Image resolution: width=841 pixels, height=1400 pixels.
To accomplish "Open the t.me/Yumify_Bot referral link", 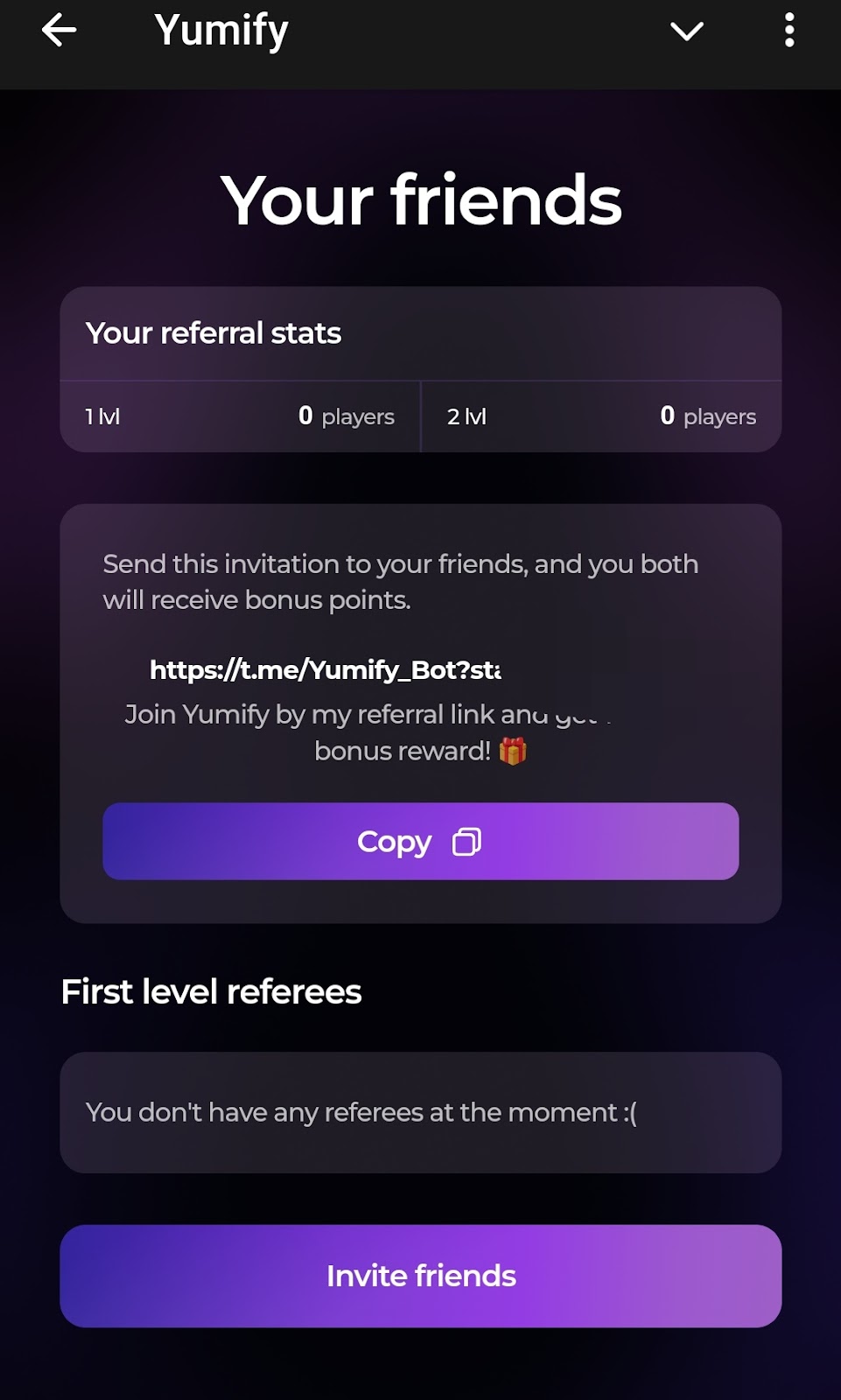I will pyautogui.click(x=325, y=670).
